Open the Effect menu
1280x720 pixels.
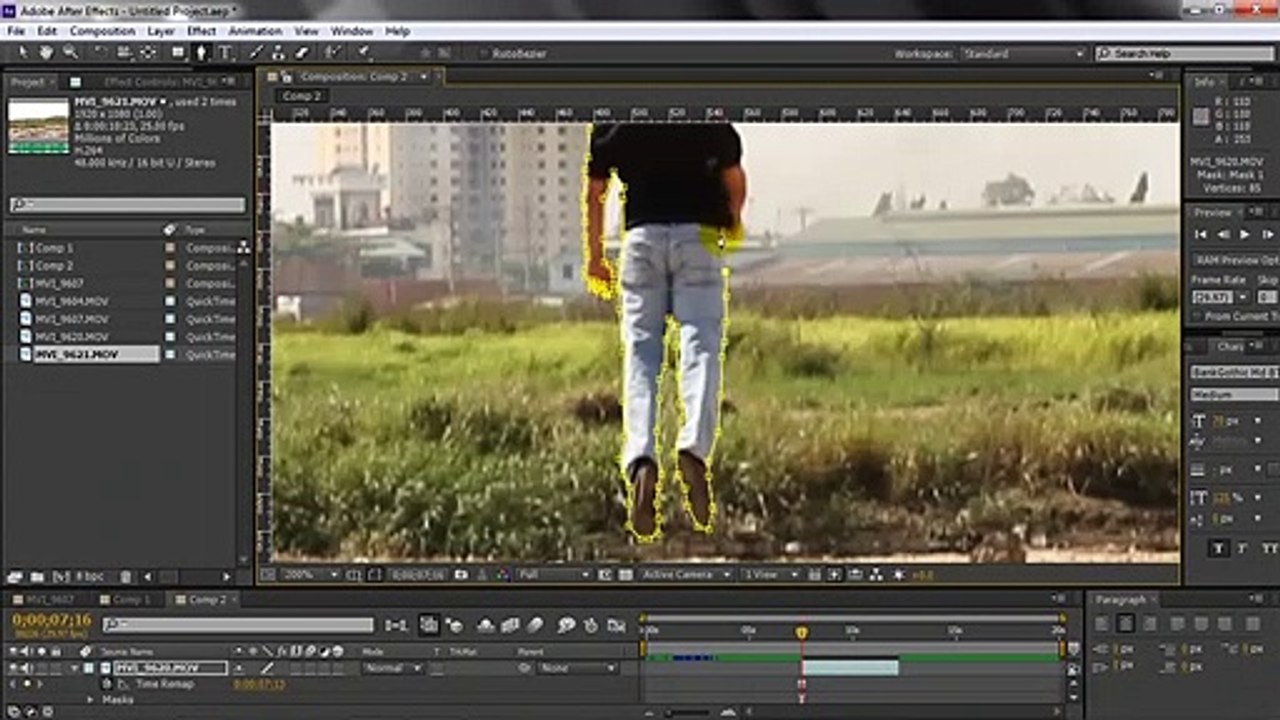[x=201, y=31]
